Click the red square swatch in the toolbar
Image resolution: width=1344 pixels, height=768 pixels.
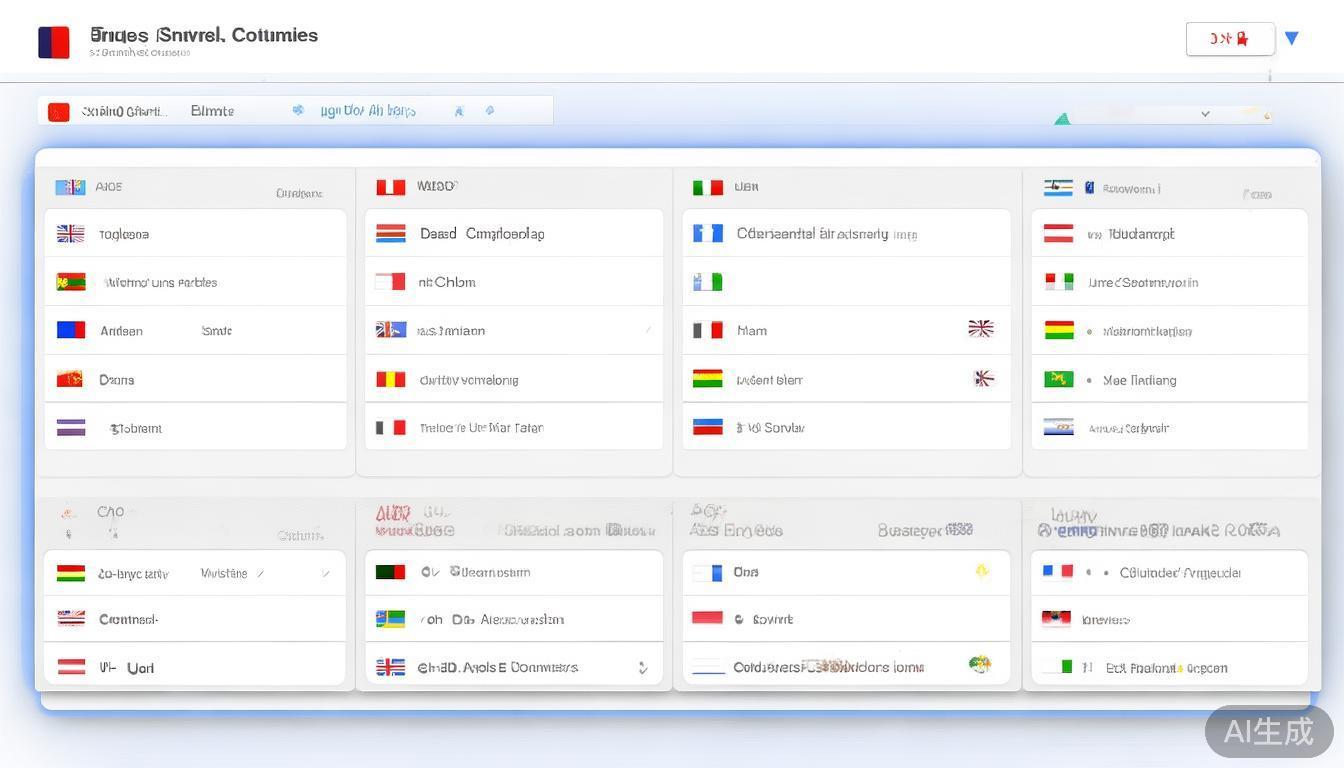click(x=59, y=112)
